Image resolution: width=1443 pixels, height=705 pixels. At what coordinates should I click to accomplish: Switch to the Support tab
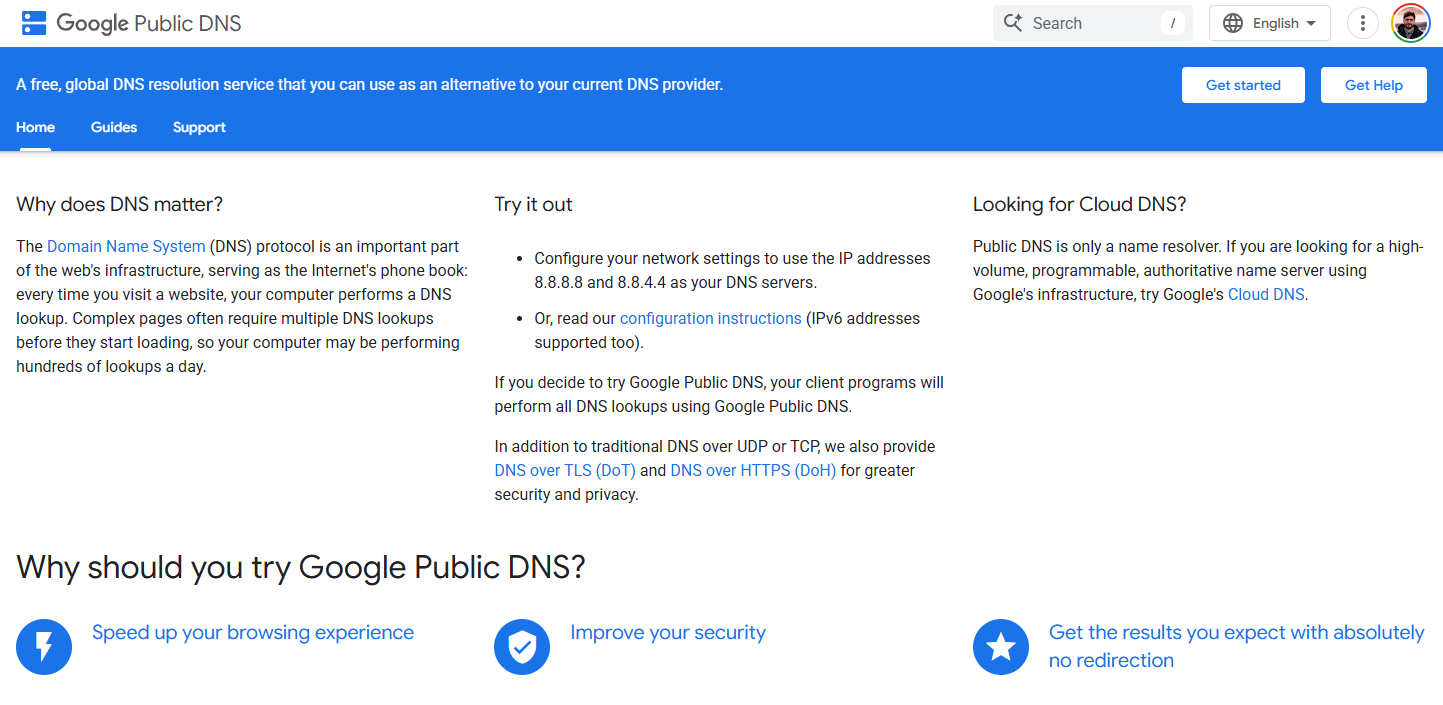point(199,127)
